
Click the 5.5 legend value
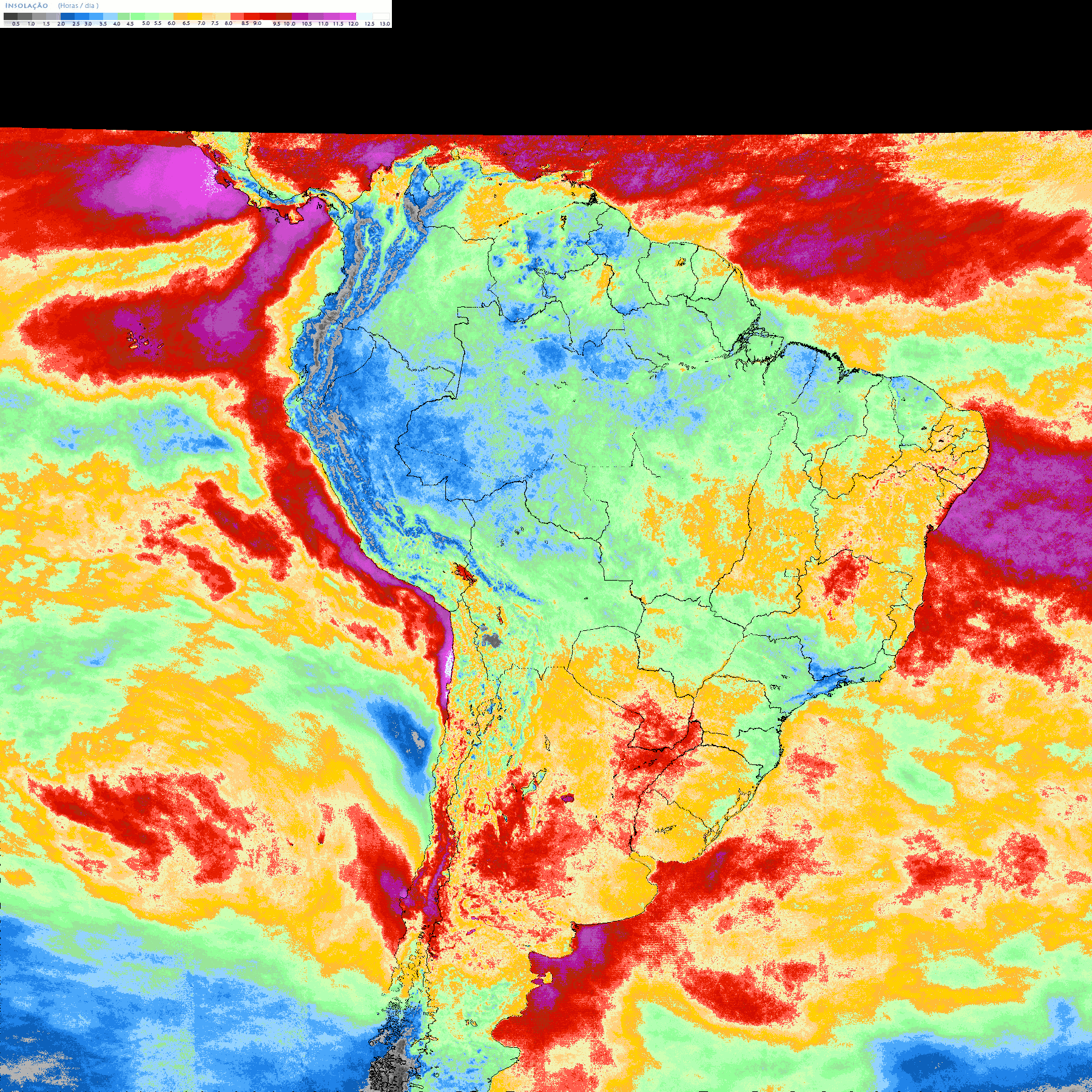tap(158, 23)
